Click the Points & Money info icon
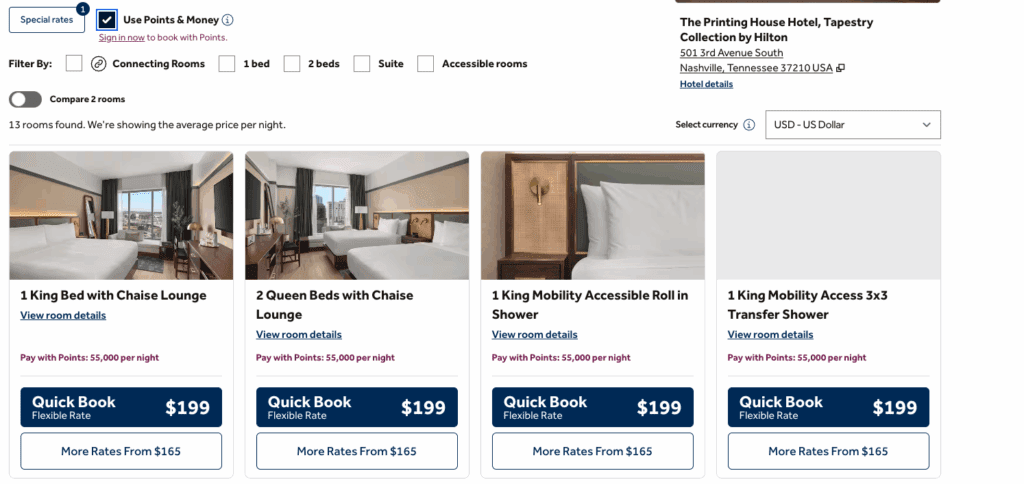 click(228, 20)
